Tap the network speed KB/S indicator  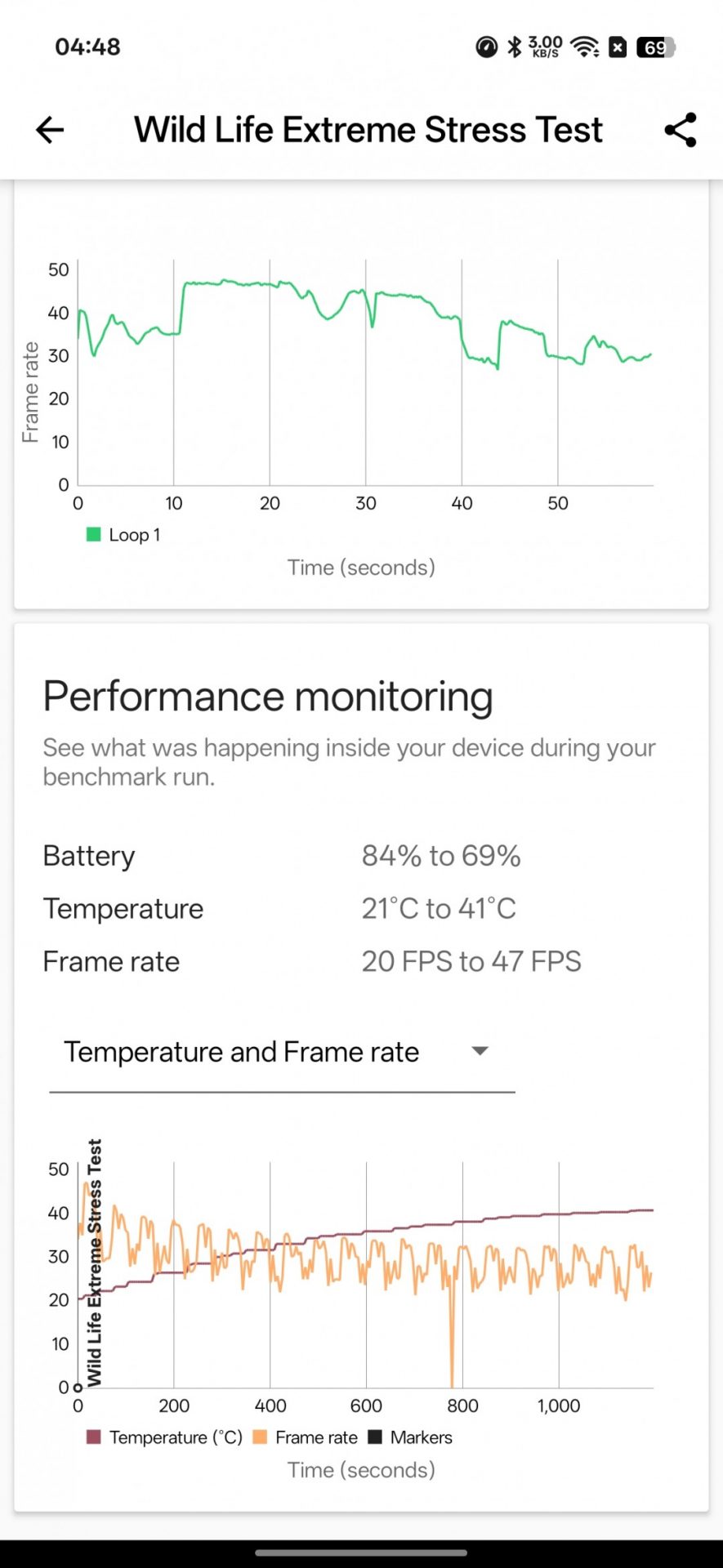coord(545,47)
